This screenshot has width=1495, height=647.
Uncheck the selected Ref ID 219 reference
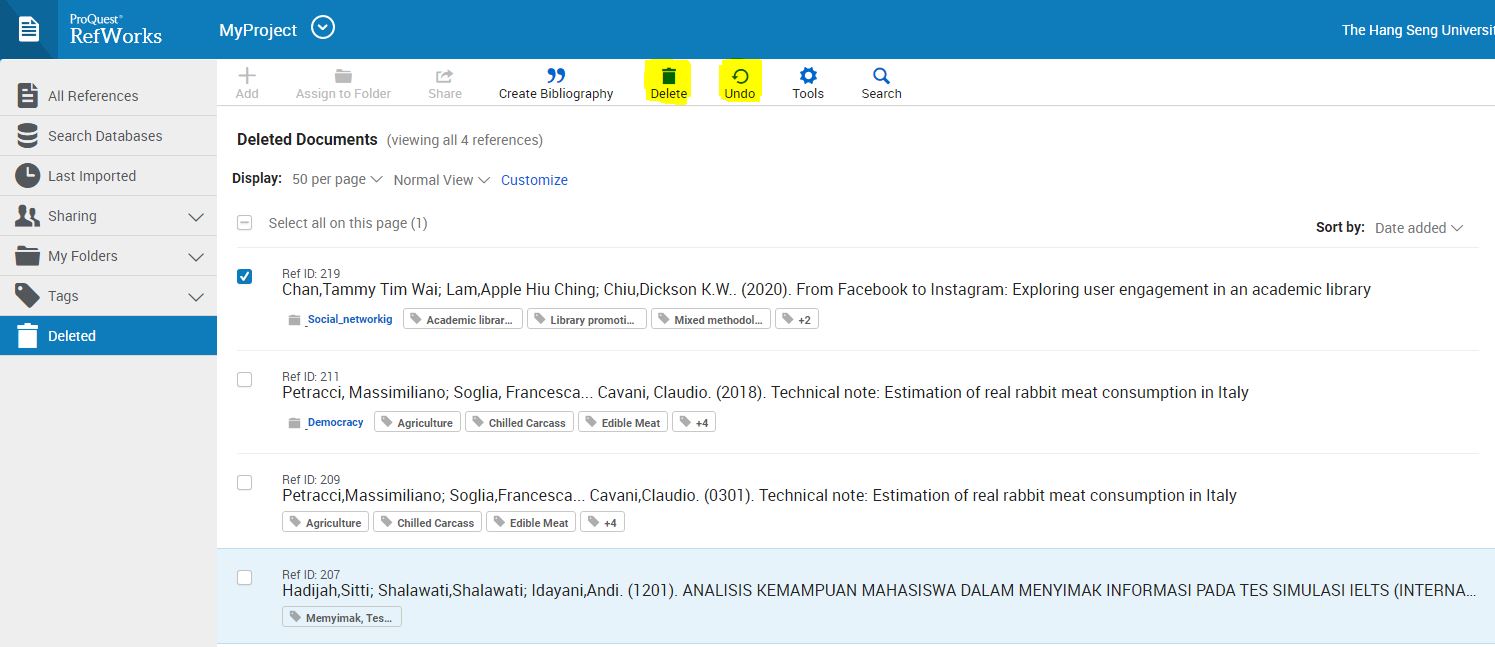click(x=244, y=276)
